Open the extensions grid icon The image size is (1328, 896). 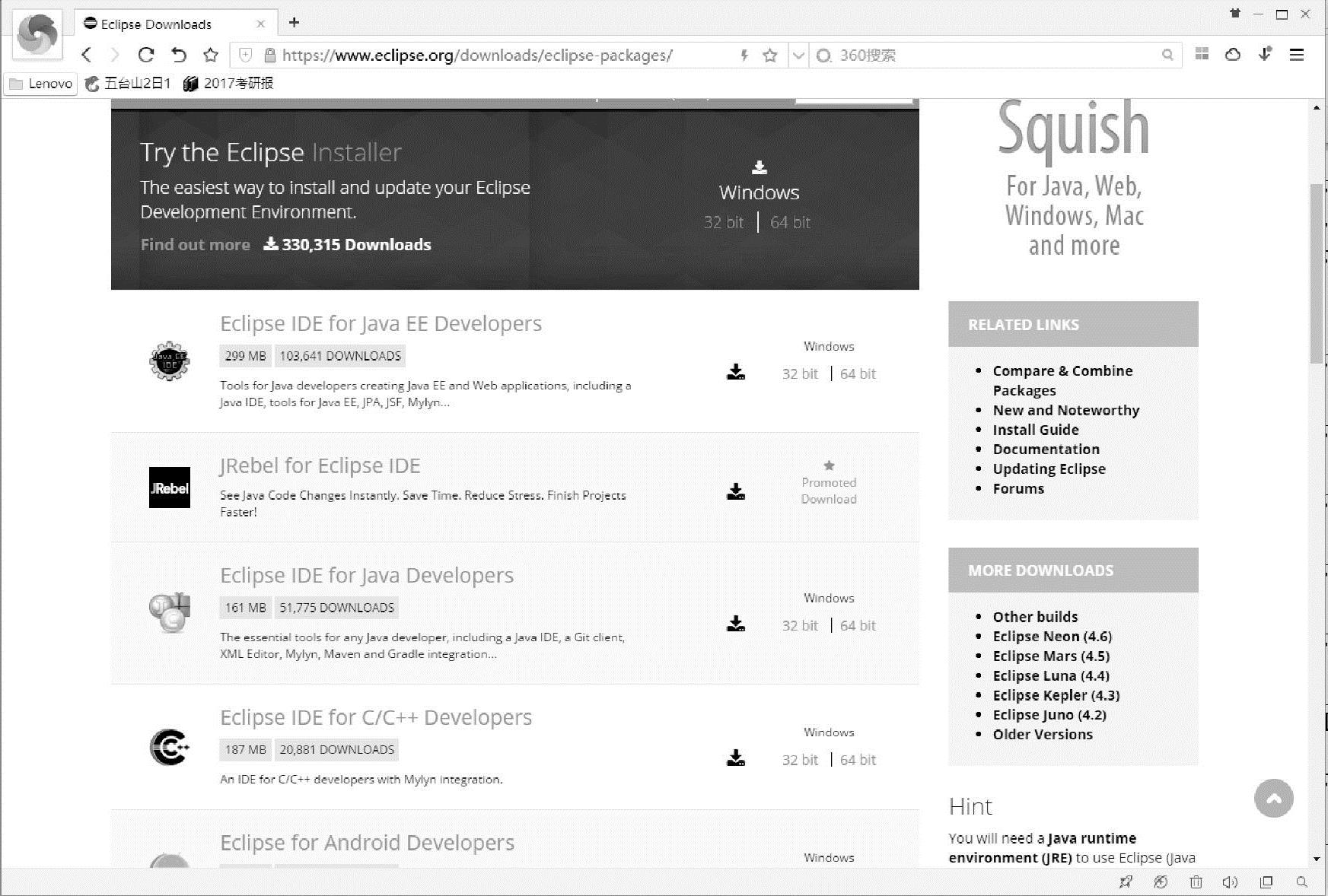click(x=1202, y=54)
